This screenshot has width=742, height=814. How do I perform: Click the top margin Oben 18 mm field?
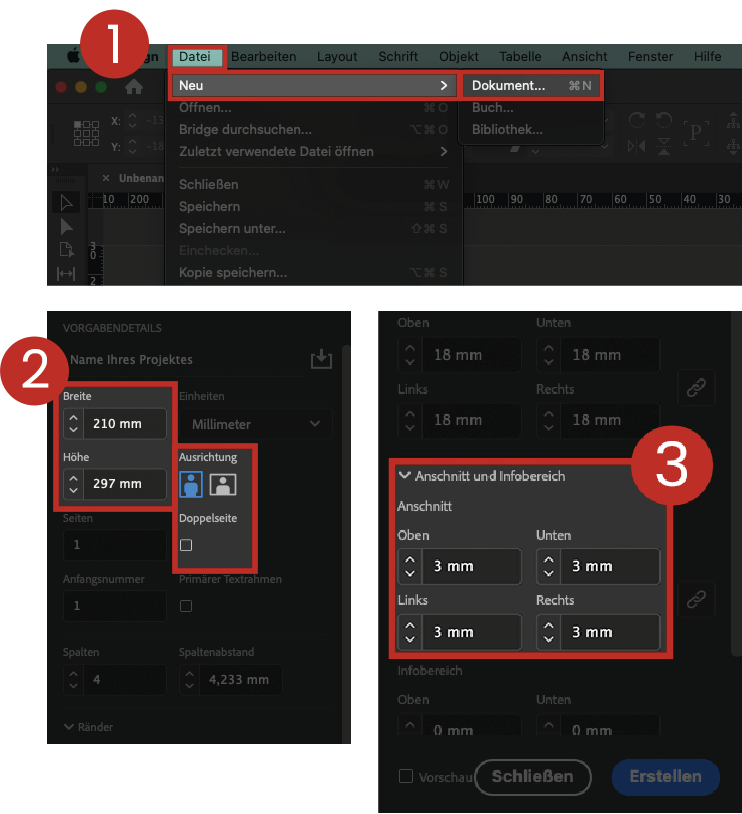point(471,355)
